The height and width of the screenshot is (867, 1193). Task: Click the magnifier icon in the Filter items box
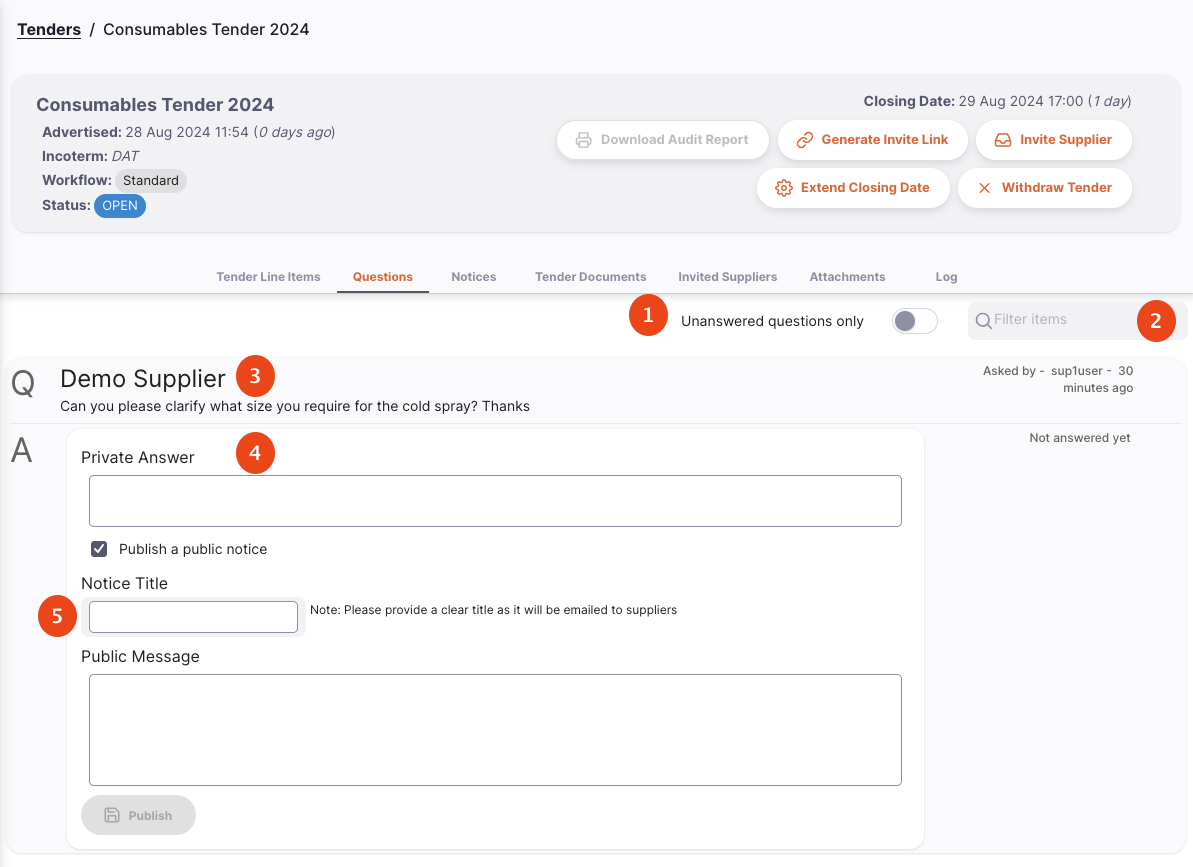point(984,321)
